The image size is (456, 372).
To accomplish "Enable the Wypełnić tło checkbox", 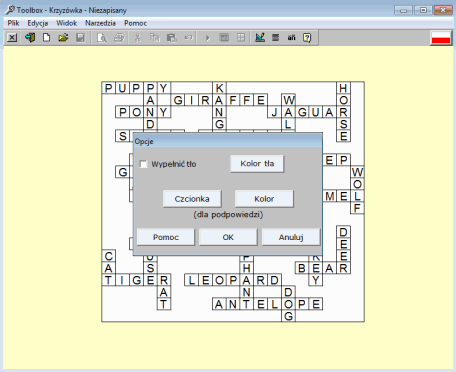I will pos(143,164).
